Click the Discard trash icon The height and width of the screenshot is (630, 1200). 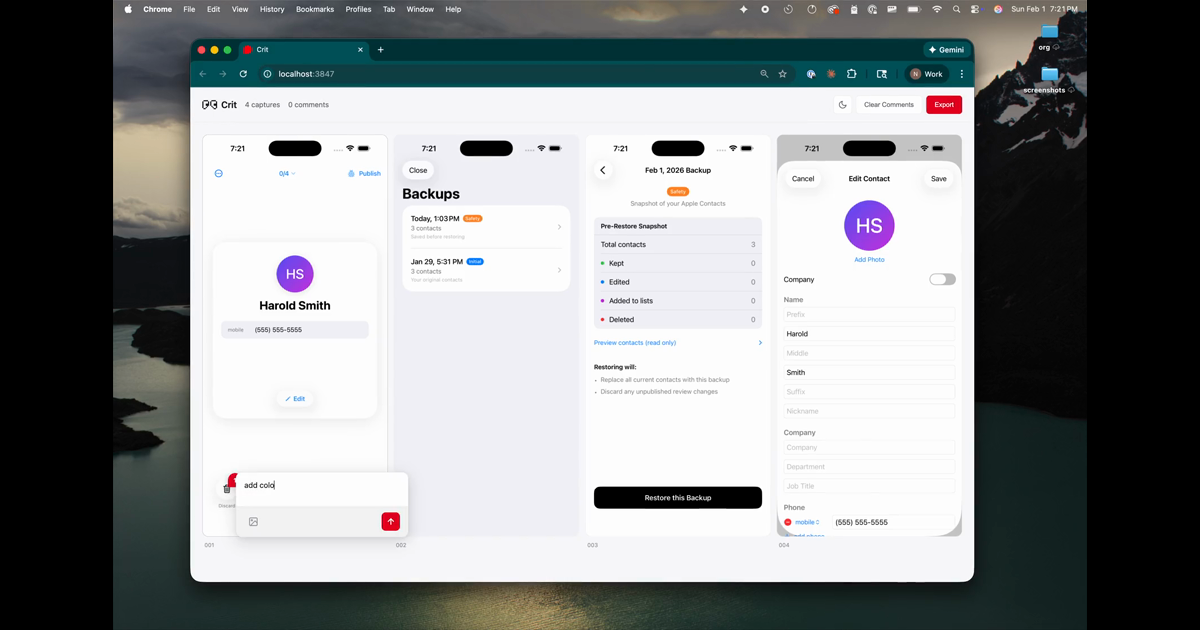coord(225,489)
